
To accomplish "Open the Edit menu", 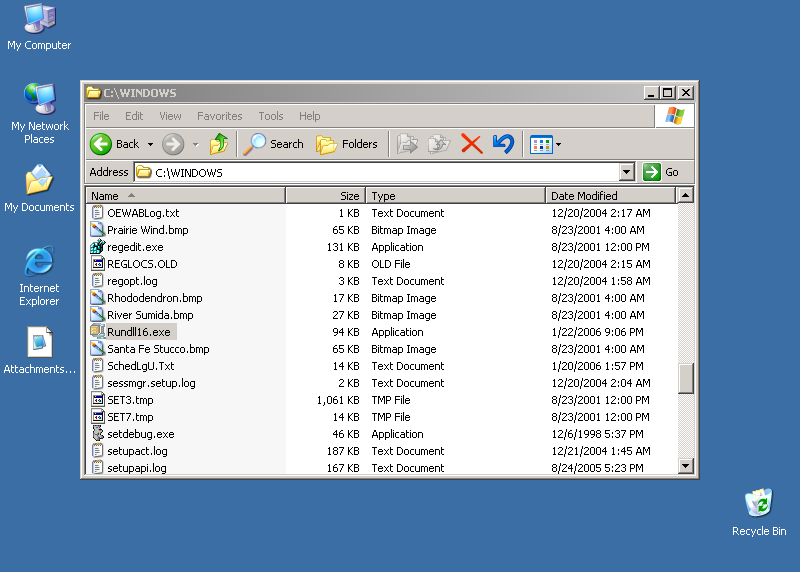I will (x=134, y=116).
